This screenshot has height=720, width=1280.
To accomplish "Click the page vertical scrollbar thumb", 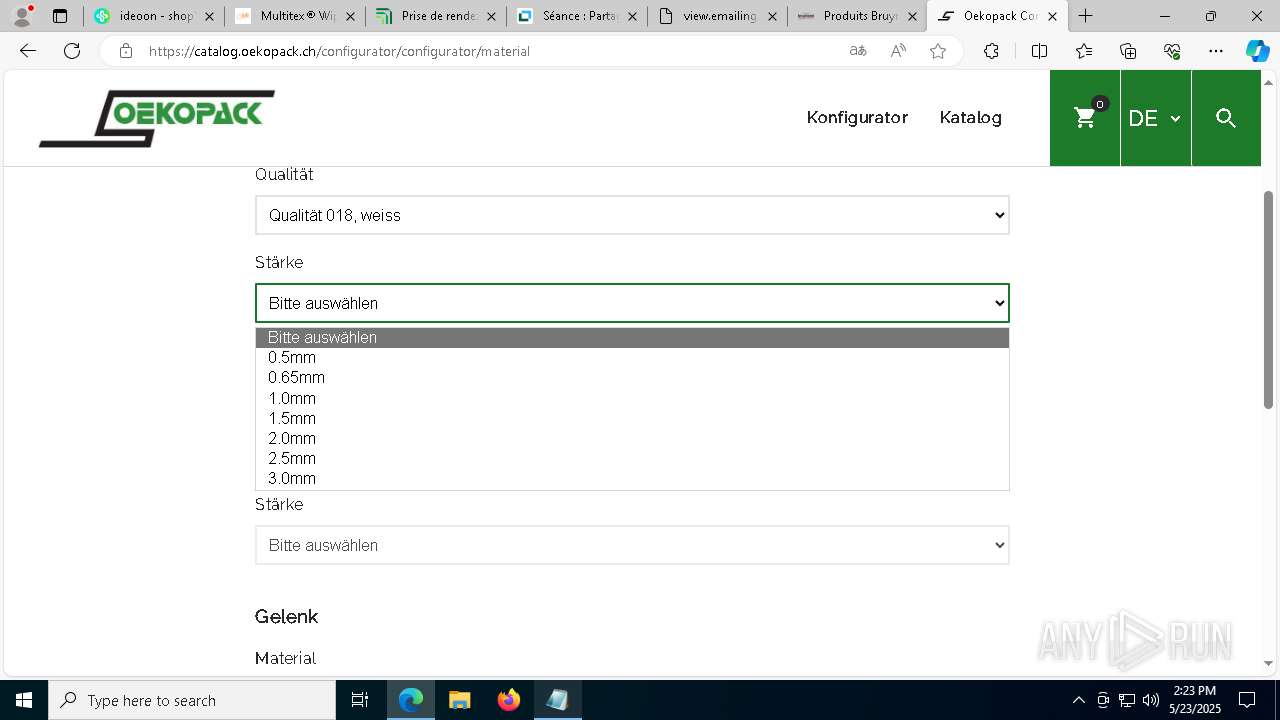I will 1268,299.
